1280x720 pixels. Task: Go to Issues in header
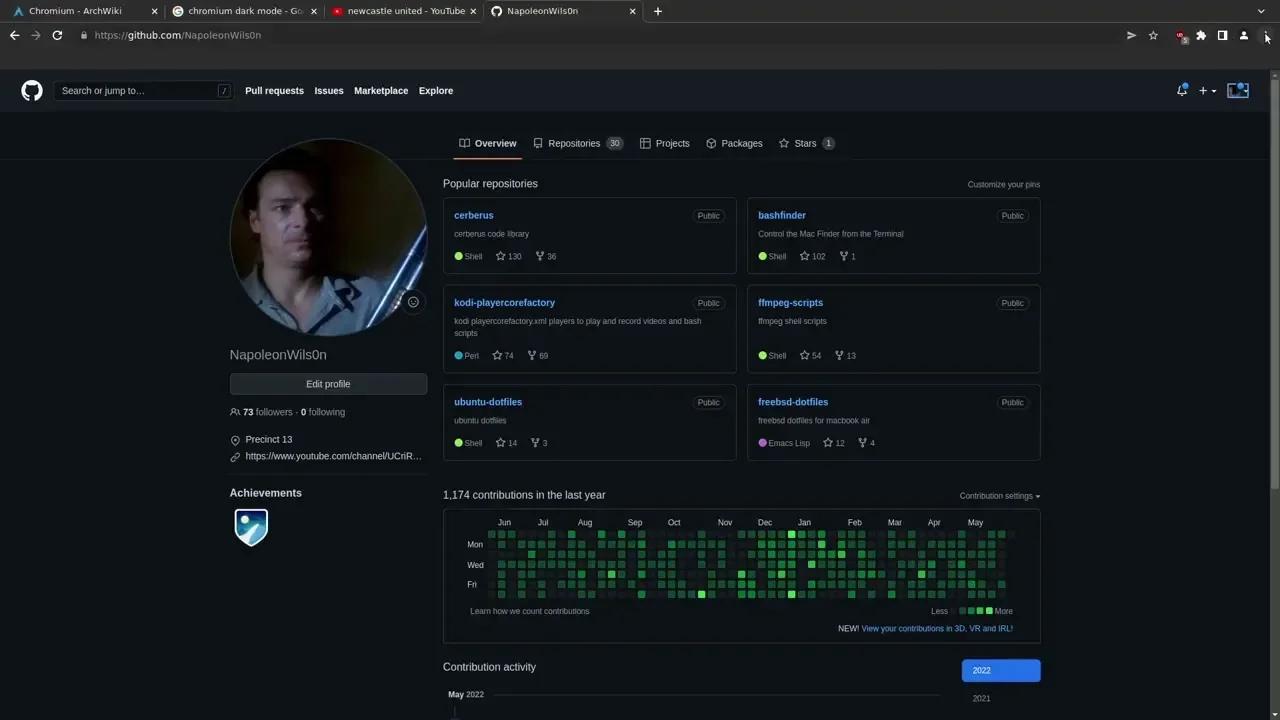click(329, 91)
